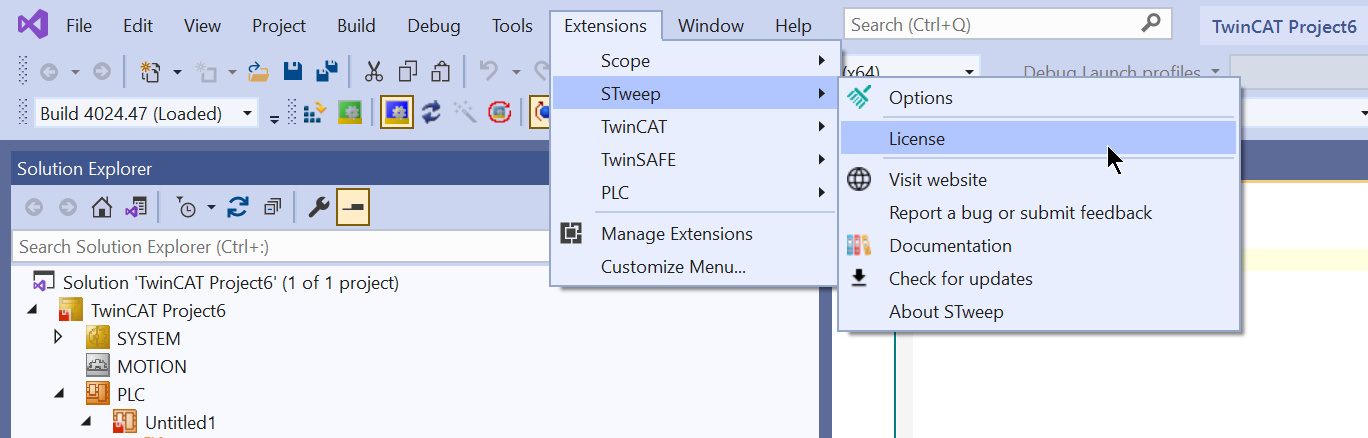Click Switch Views icon in Solution Explorer
The image size is (1368, 438).
(135, 208)
